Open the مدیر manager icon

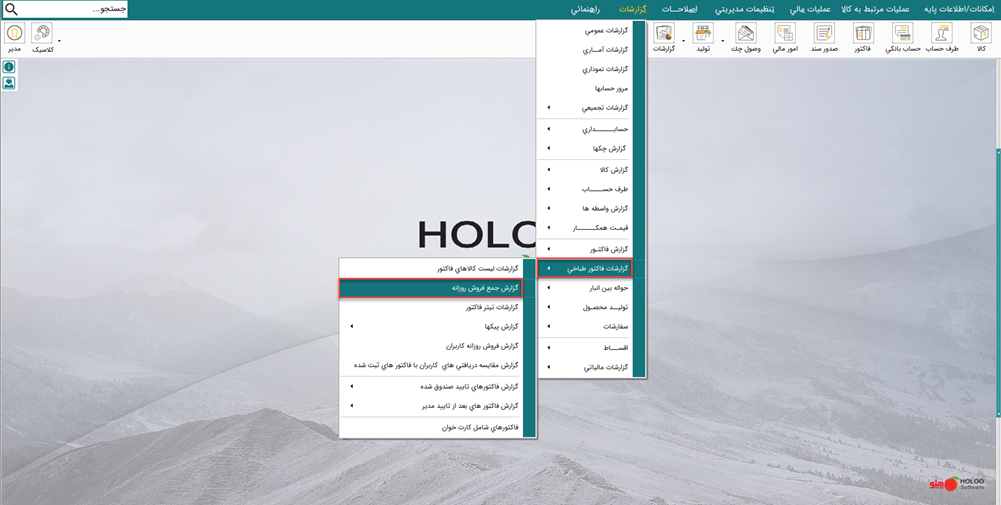click(x=14, y=38)
